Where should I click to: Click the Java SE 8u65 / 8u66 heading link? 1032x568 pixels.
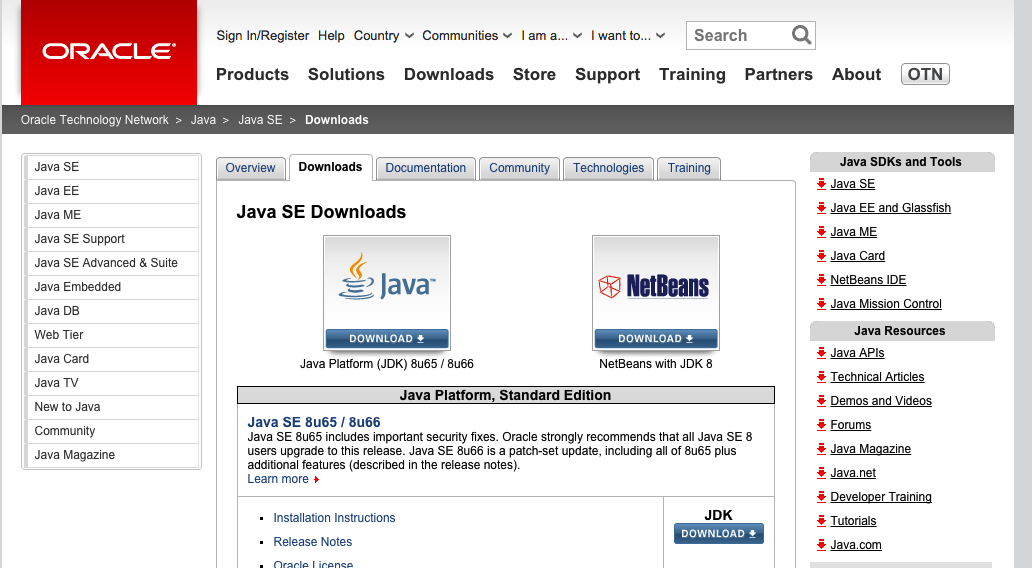coord(314,423)
